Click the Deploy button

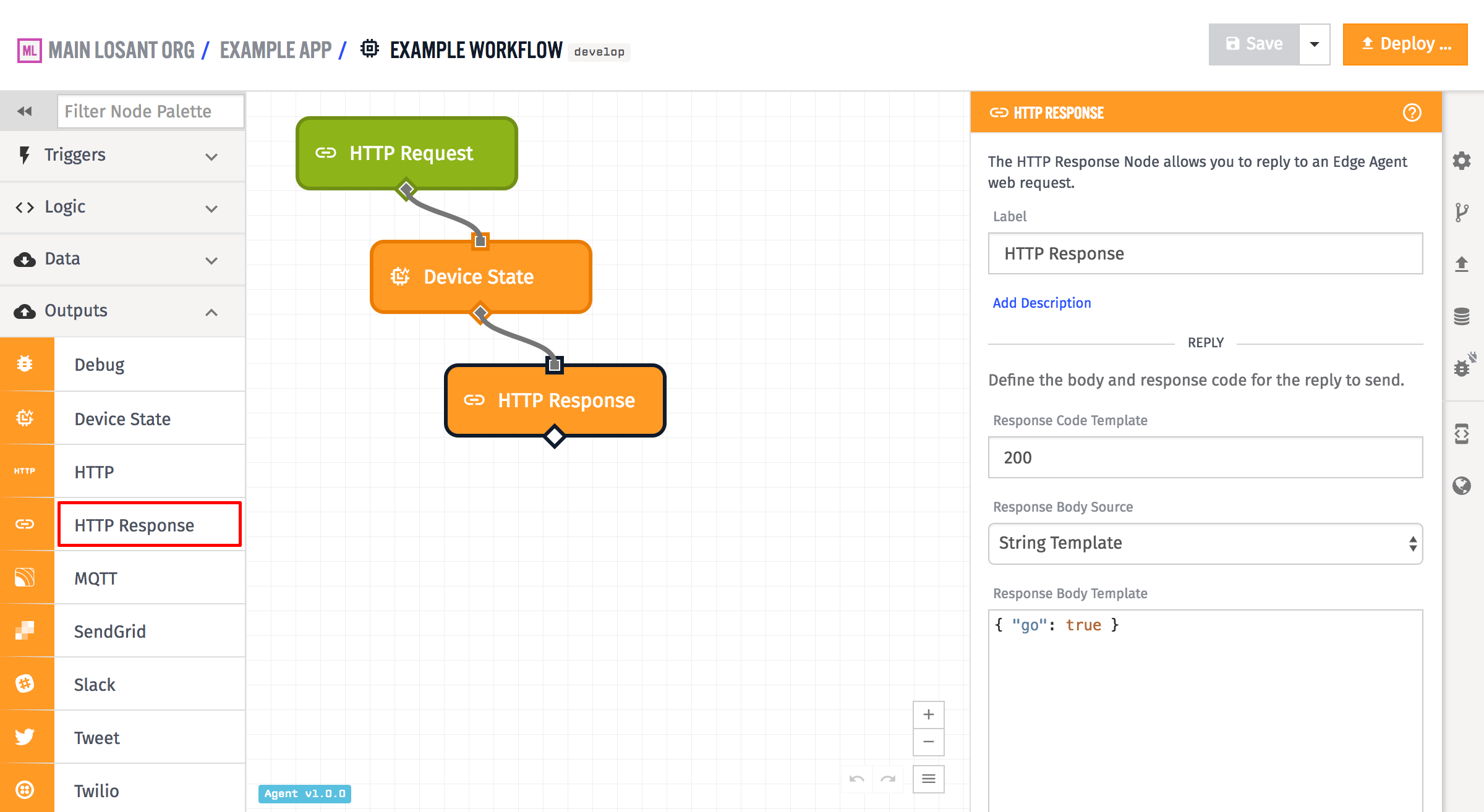coord(1405,44)
